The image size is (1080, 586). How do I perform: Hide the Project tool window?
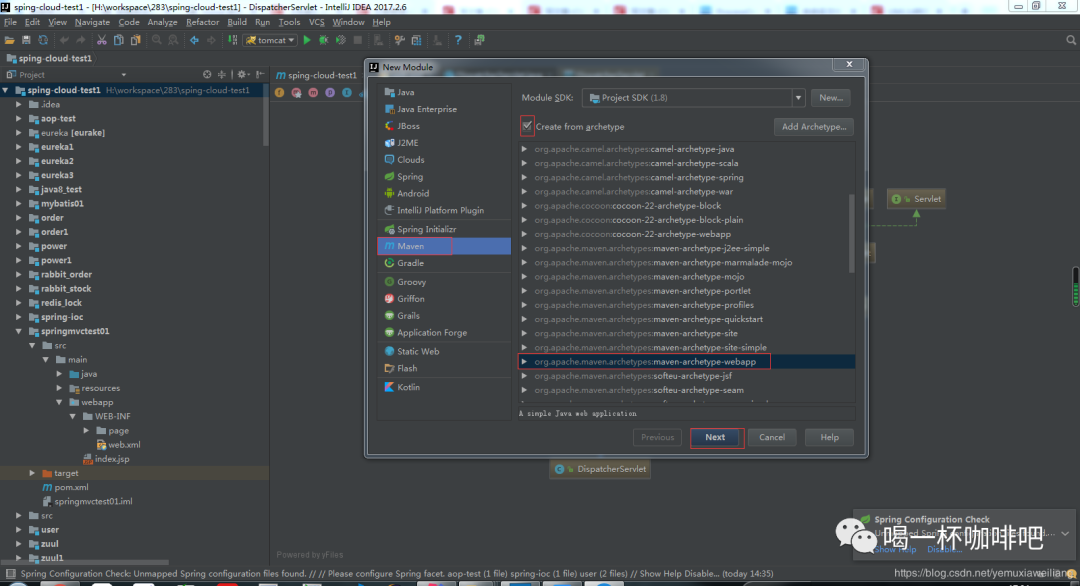[260, 74]
